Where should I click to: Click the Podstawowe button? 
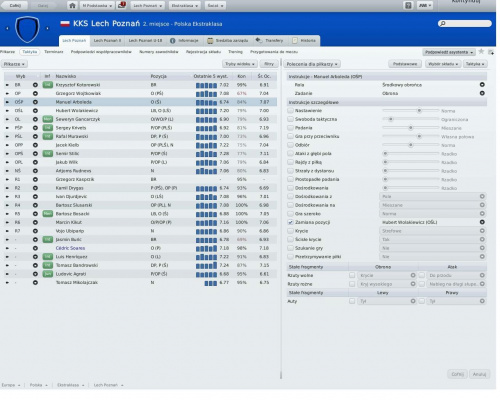pos(405,64)
